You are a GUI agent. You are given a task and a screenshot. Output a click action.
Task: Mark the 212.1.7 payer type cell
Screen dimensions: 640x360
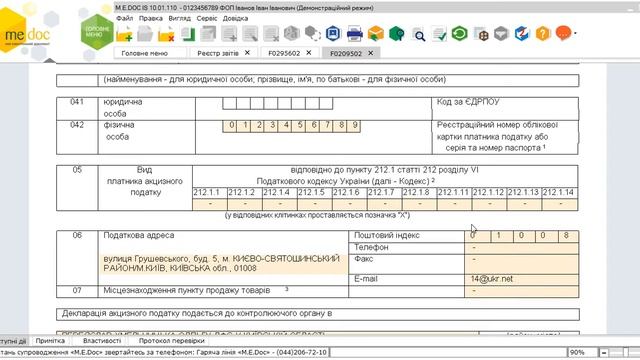pyautogui.click(x=385, y=204)
